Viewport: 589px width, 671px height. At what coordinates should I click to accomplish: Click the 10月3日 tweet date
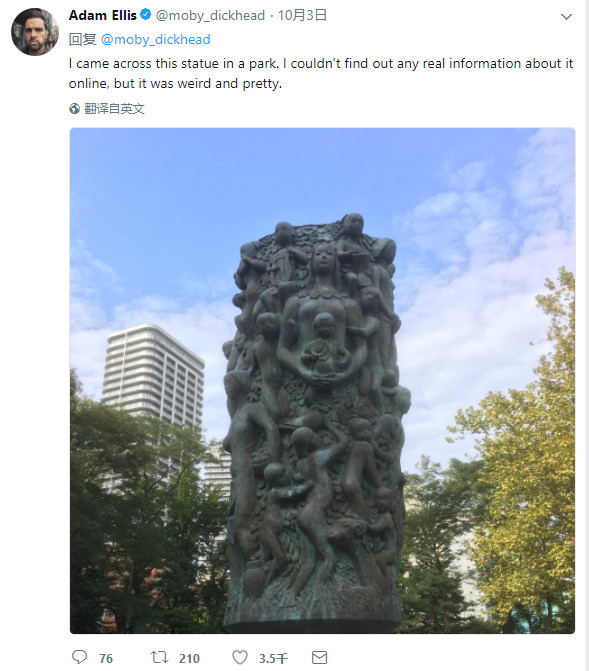[302, 15]
